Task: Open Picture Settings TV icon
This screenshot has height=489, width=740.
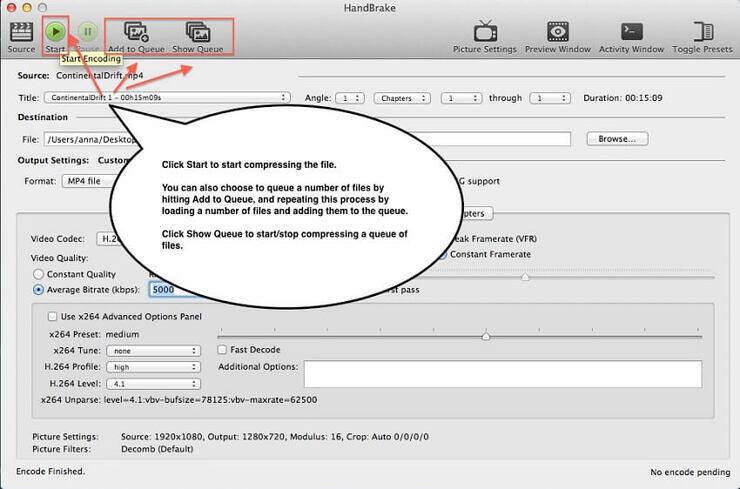Action: point(485,32)
